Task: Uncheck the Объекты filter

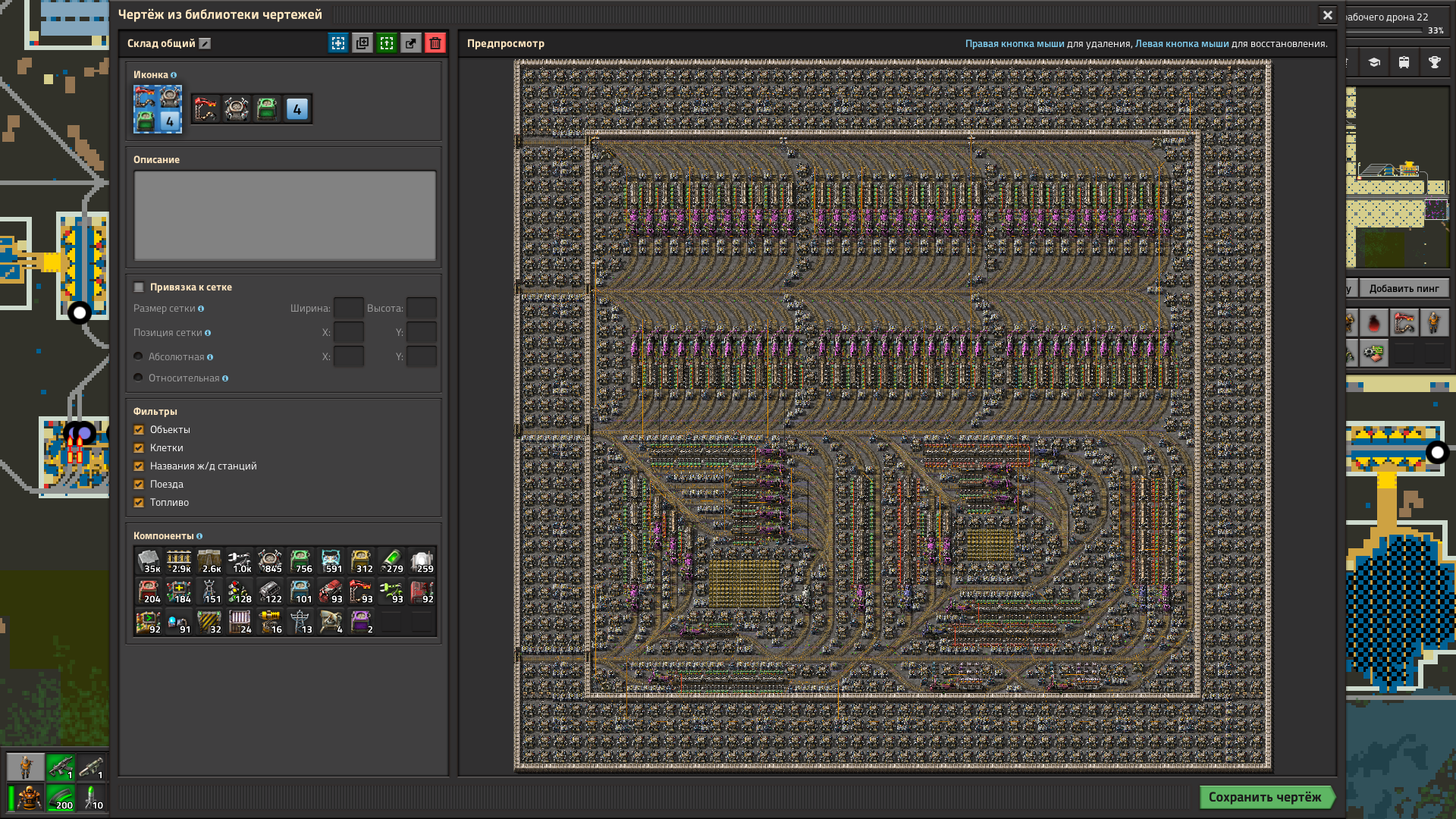Action: click(139, 430)
